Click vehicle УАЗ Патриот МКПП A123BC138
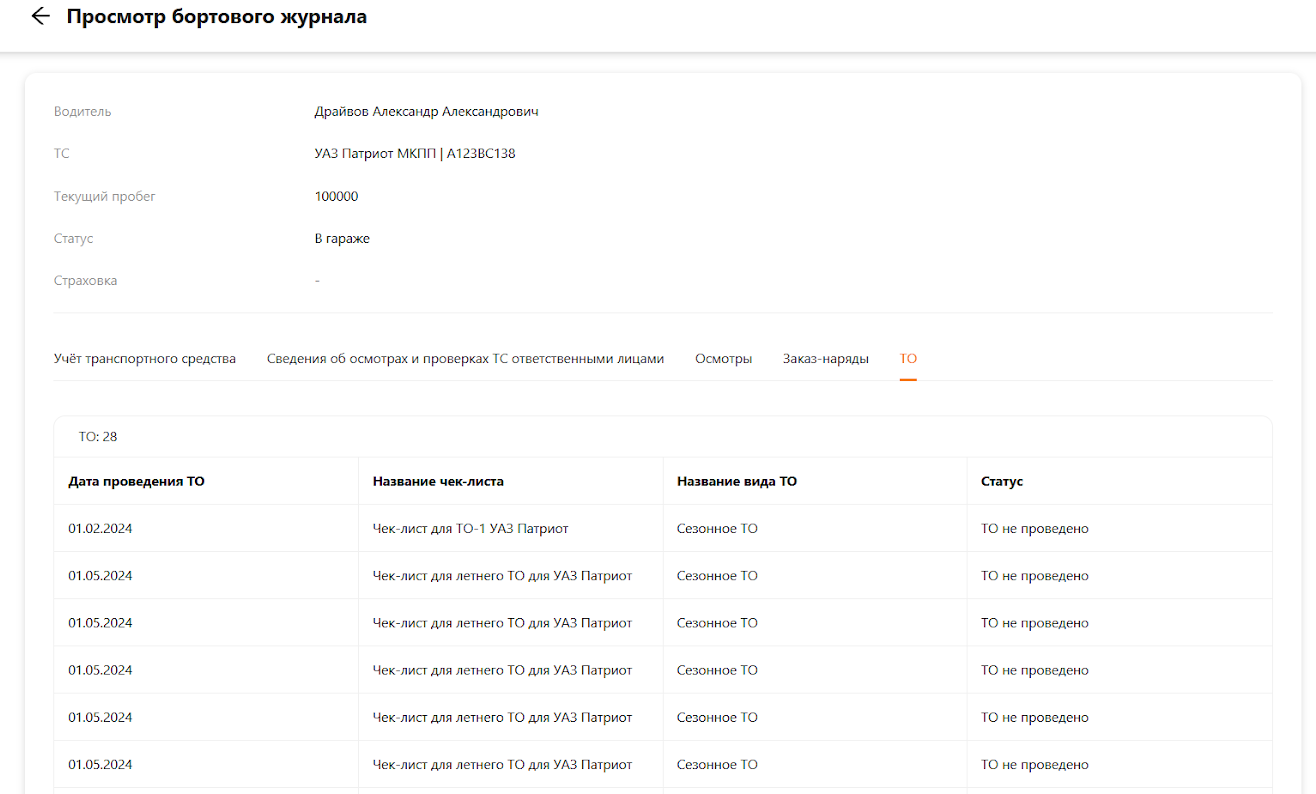 point(414,154)
